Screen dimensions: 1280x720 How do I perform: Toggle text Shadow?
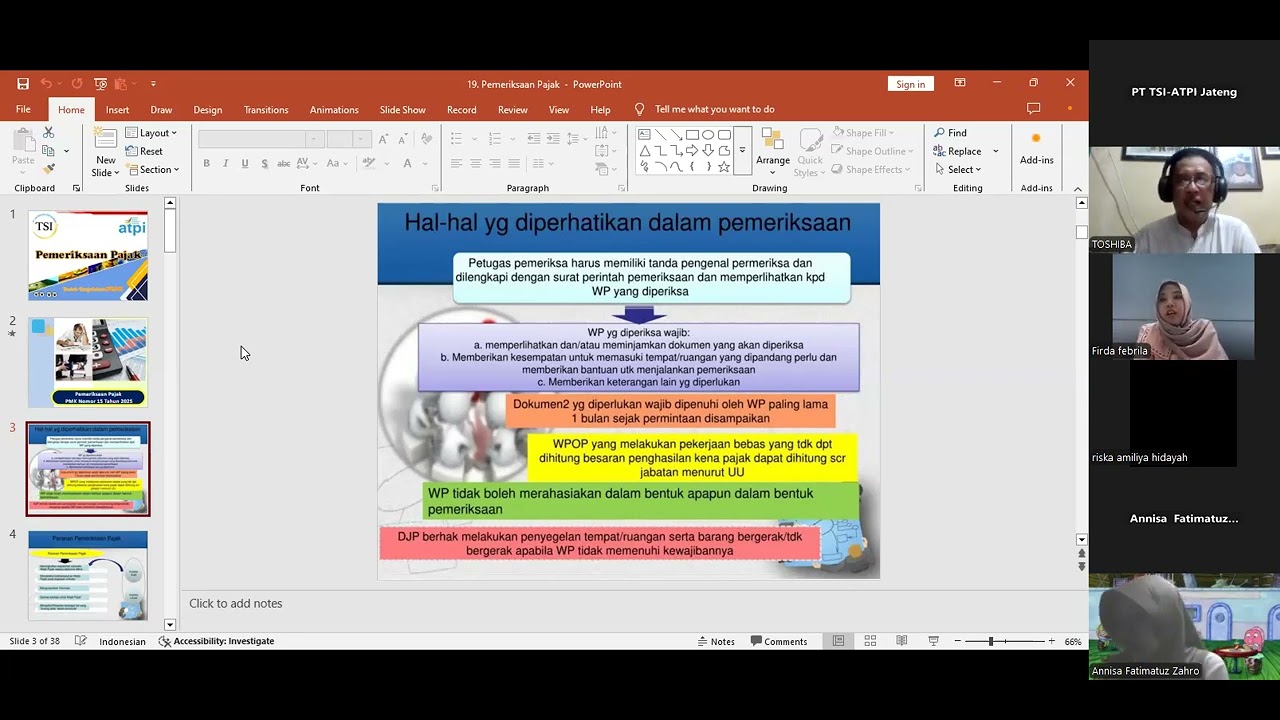(x=264, y=164)
